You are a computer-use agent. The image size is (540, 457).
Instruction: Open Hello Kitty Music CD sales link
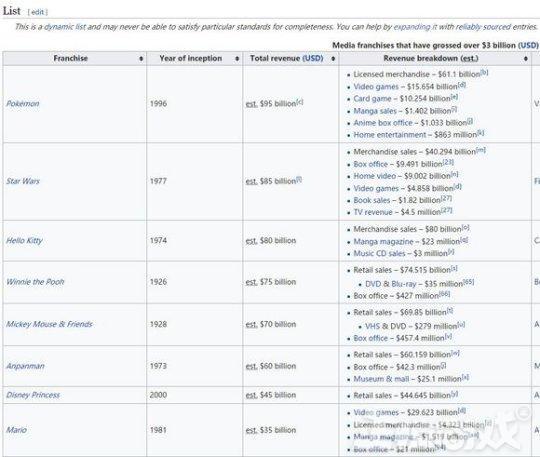tap(379, 253)
